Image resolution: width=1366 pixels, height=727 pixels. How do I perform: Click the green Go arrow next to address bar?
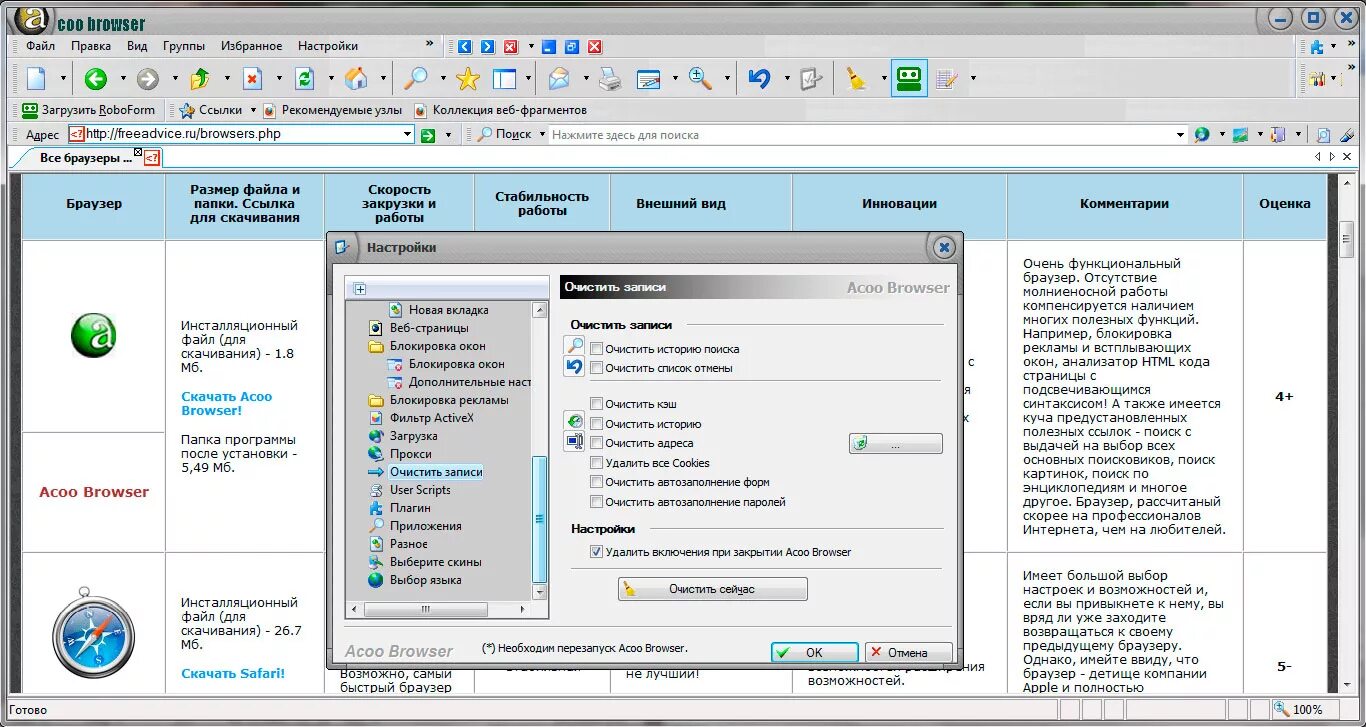click(x=428, y=135)
